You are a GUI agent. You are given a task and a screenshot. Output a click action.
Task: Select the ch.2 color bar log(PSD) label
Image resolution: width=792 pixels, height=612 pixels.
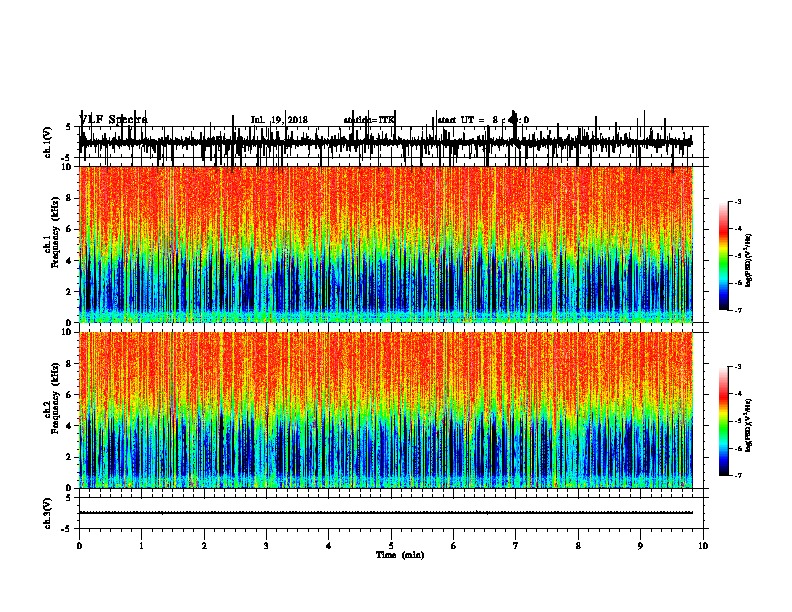(x=749, y=425)
